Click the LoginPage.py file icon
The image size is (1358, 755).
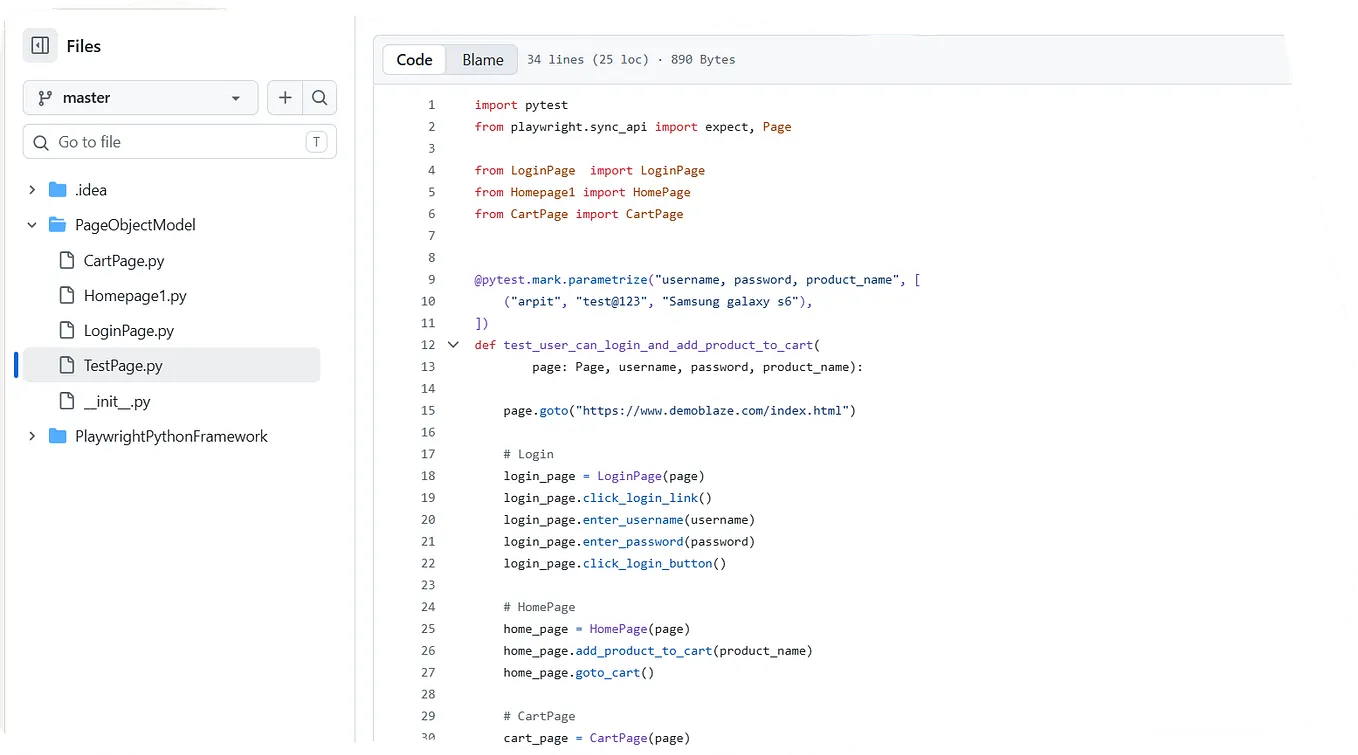coord(67,331)
